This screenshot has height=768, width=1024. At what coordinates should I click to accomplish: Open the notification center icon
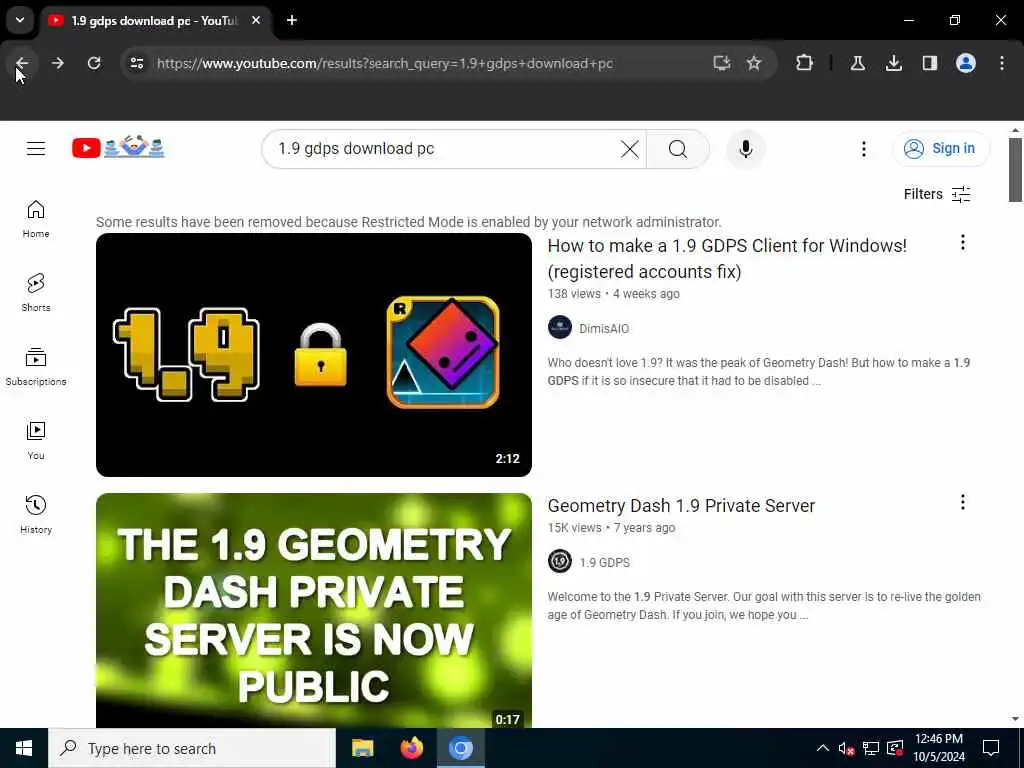pyautogui.click(x=991, y=748)
